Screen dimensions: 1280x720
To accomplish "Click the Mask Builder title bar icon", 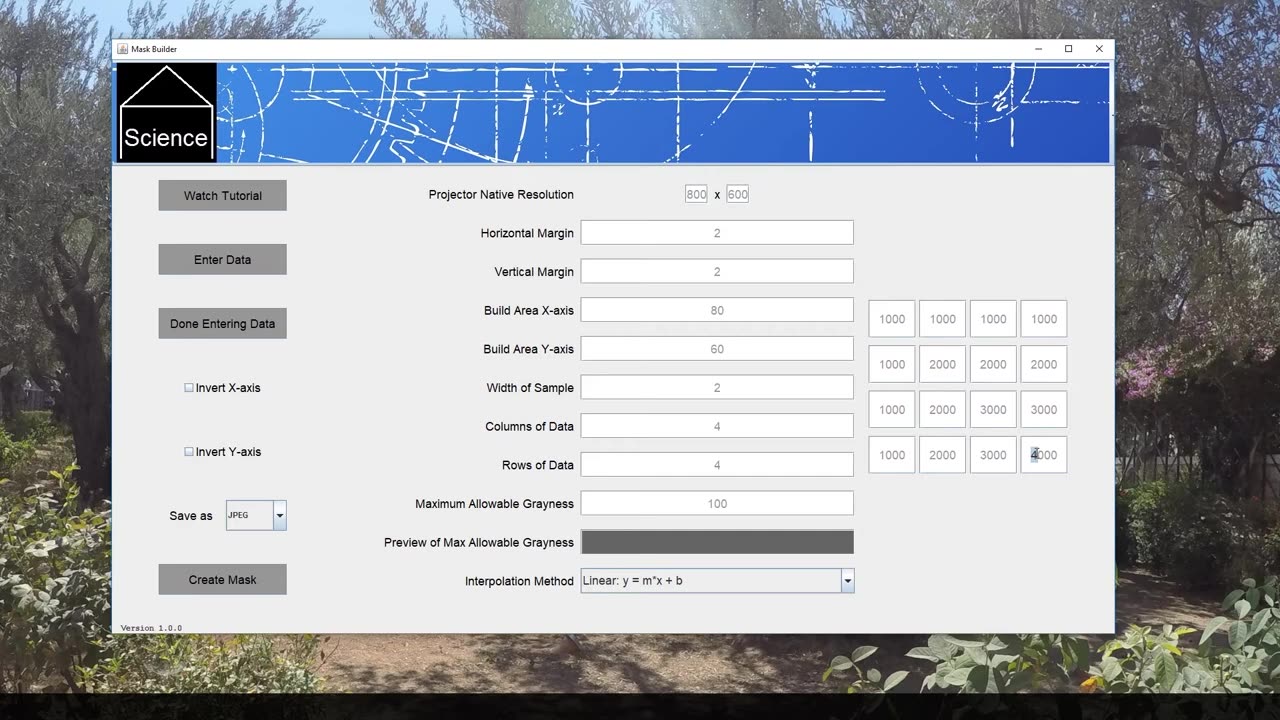I will [x=122, y=48].
